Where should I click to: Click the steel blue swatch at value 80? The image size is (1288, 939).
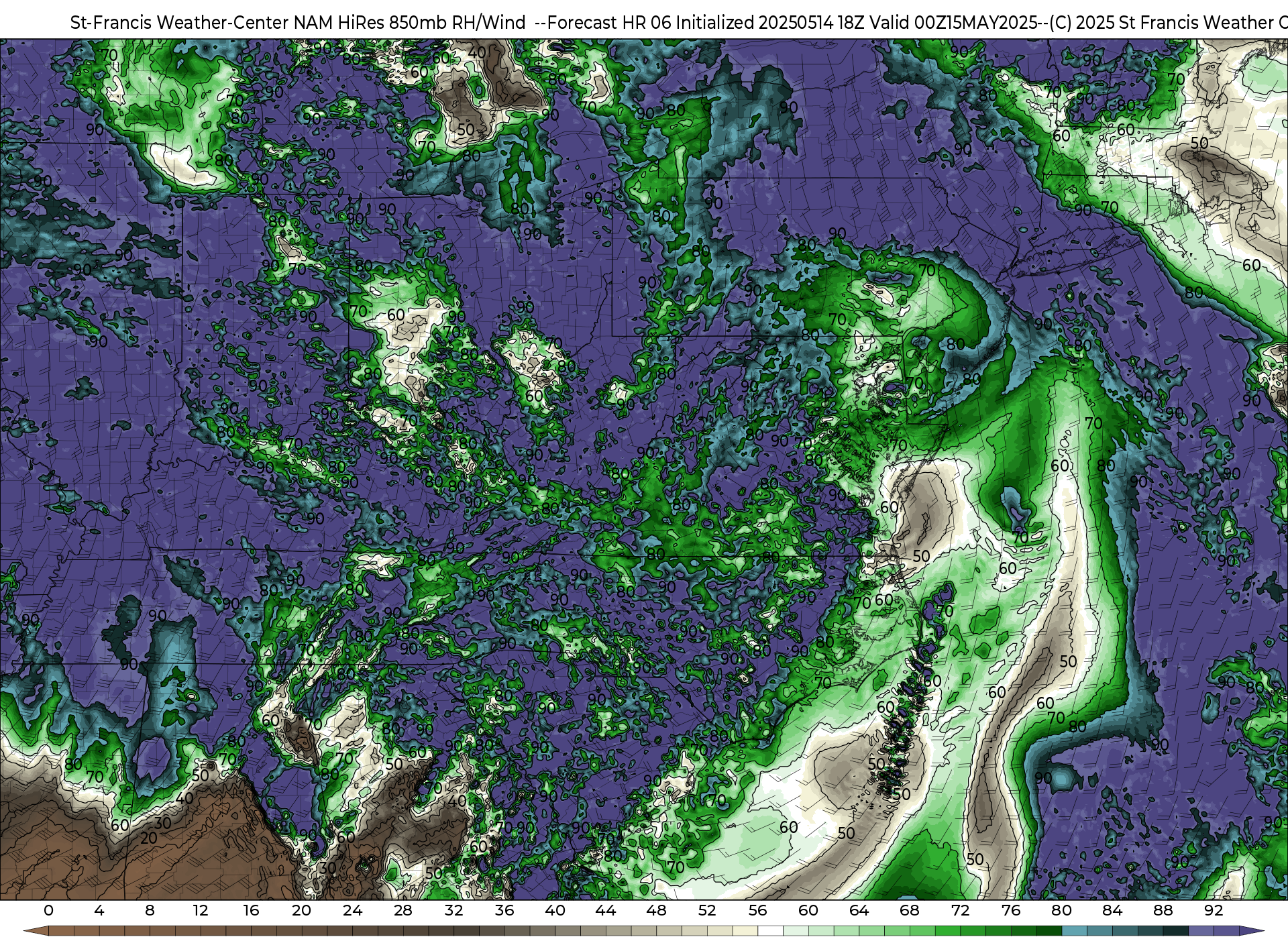pos(1074,931)
